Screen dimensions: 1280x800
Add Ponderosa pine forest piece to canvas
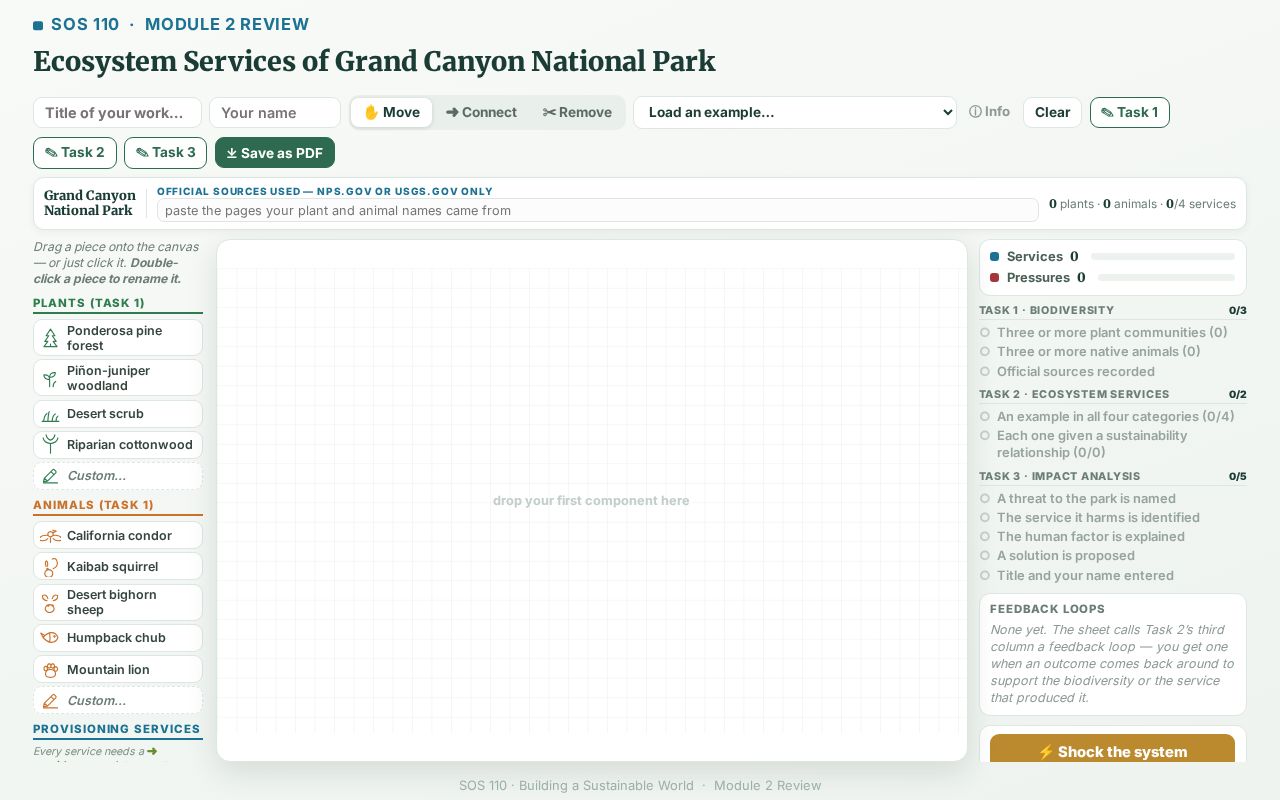[118, 338]
